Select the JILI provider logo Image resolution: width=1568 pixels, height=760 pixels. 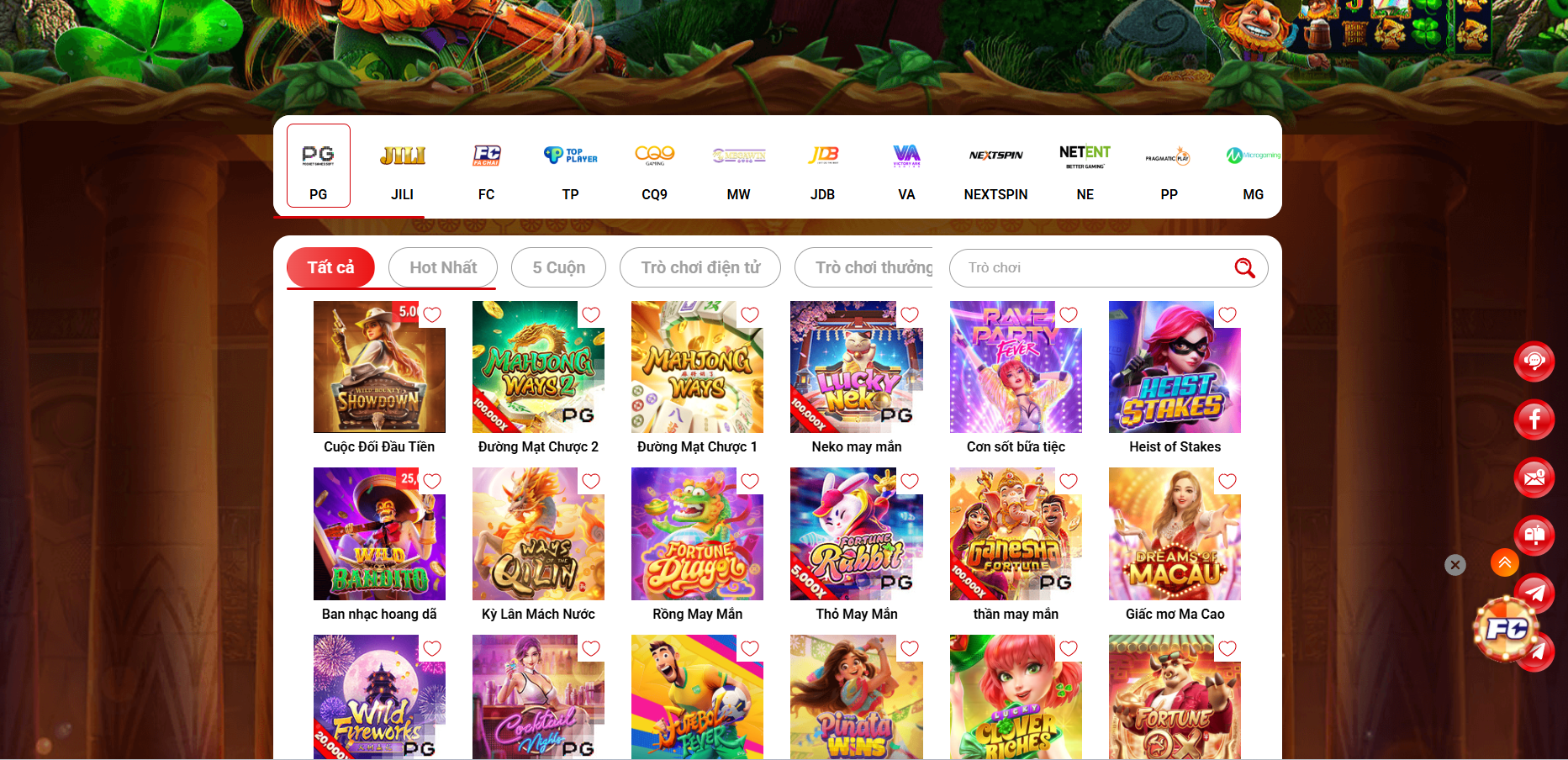(x=403, y=156)
